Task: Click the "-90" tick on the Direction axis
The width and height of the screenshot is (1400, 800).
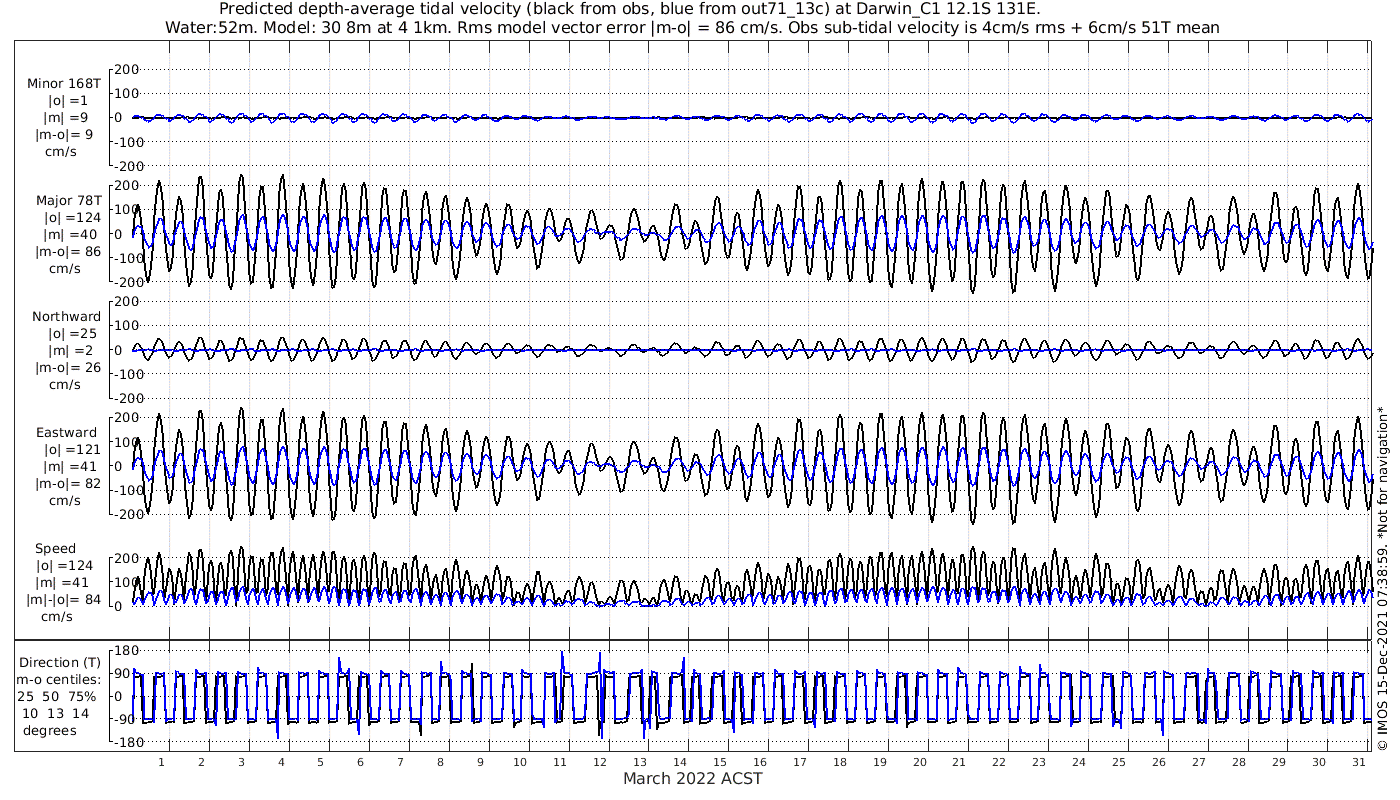Action: pos(124,719)
